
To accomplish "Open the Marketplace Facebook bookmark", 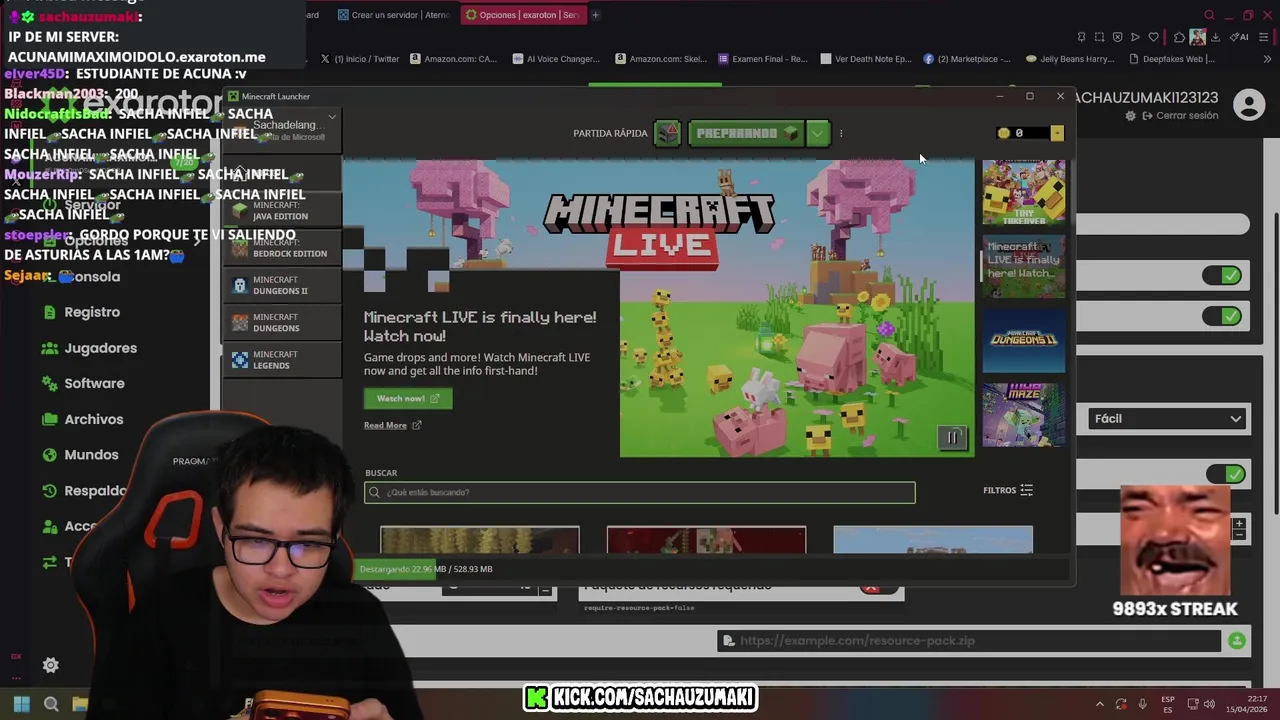I will 968,59.
